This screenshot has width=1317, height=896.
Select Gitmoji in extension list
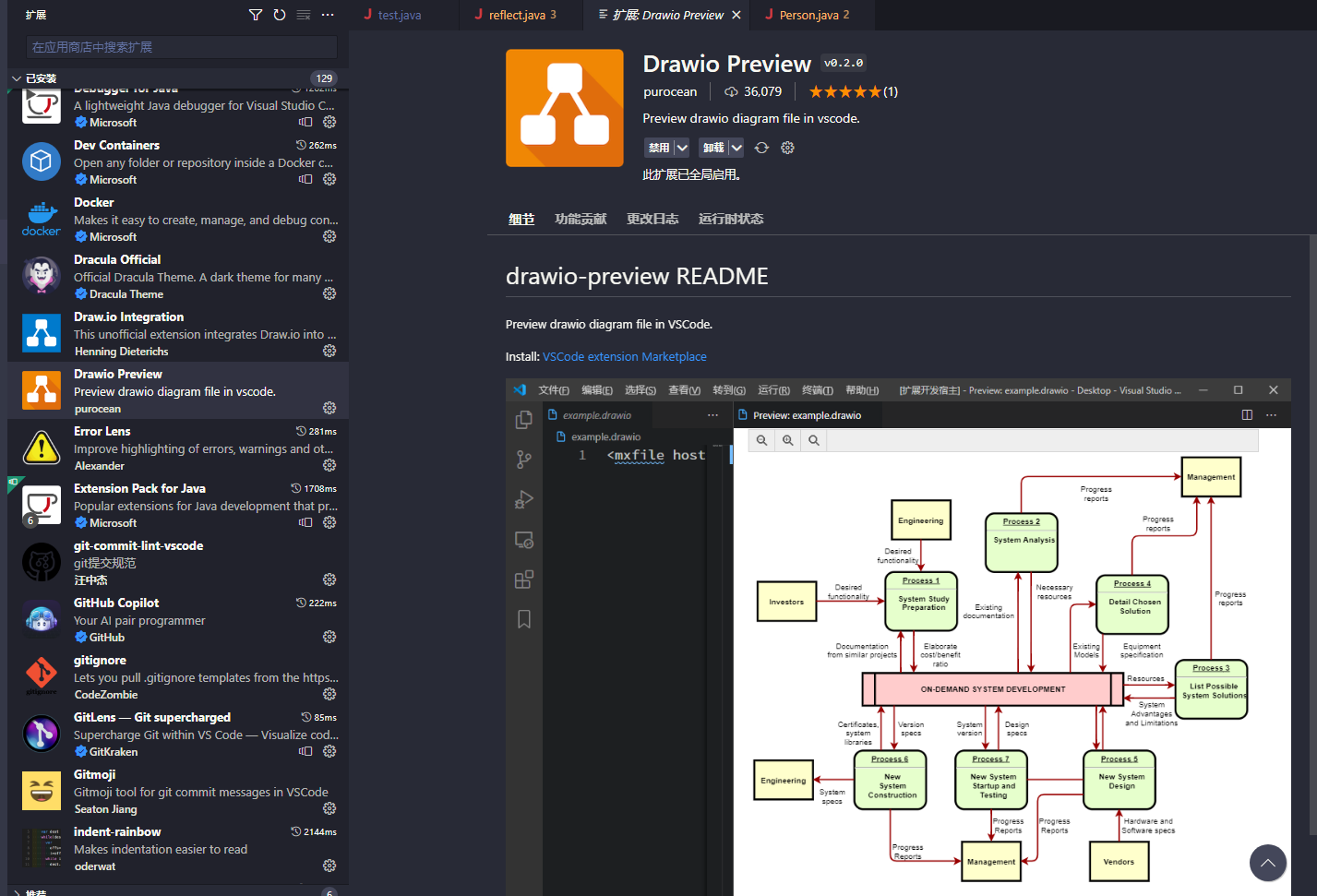tap(178, 791)
